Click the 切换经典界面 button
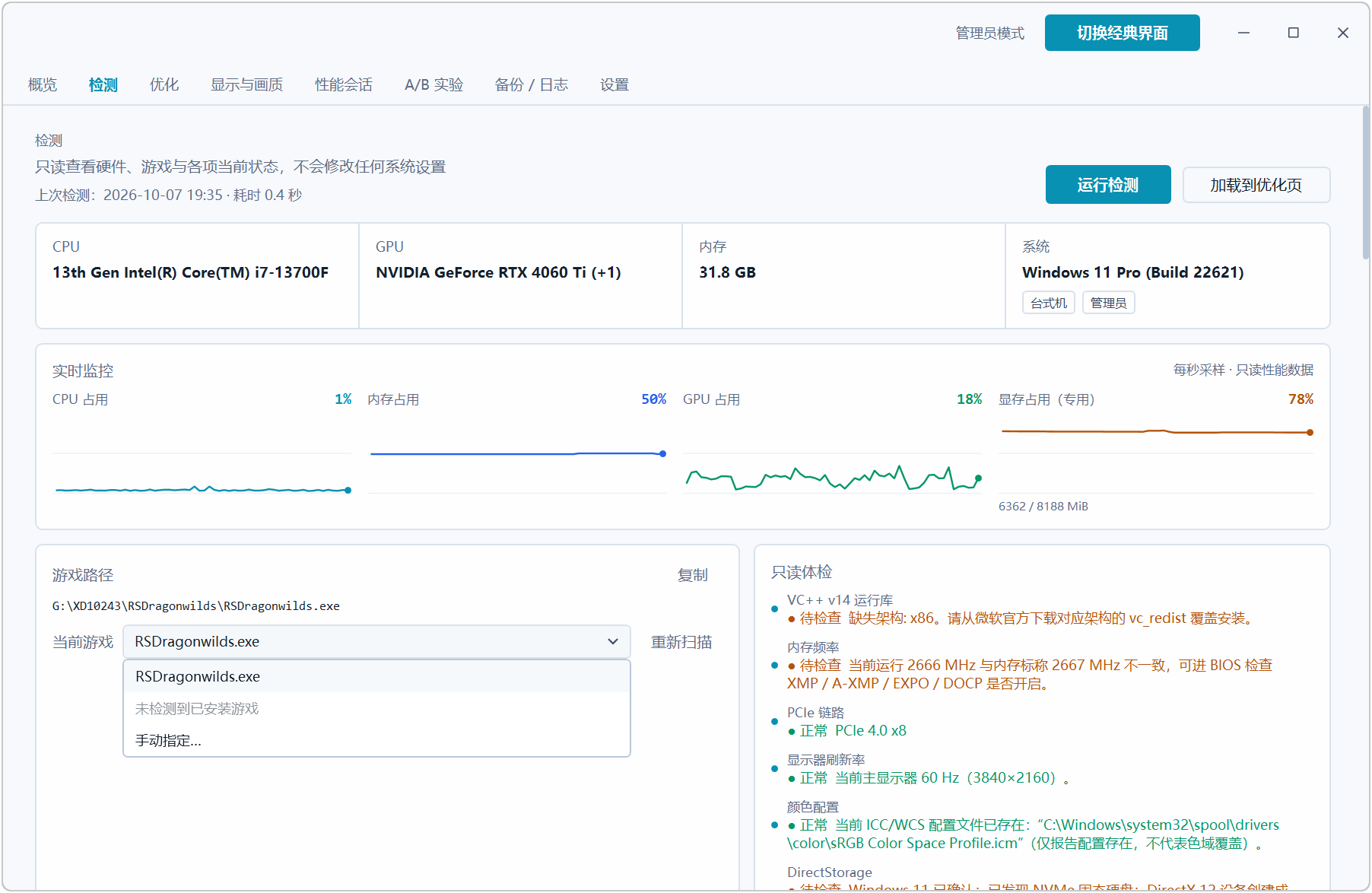Image resolution: width=1372 pixels, height=893 pixels. click(1123, 33)
